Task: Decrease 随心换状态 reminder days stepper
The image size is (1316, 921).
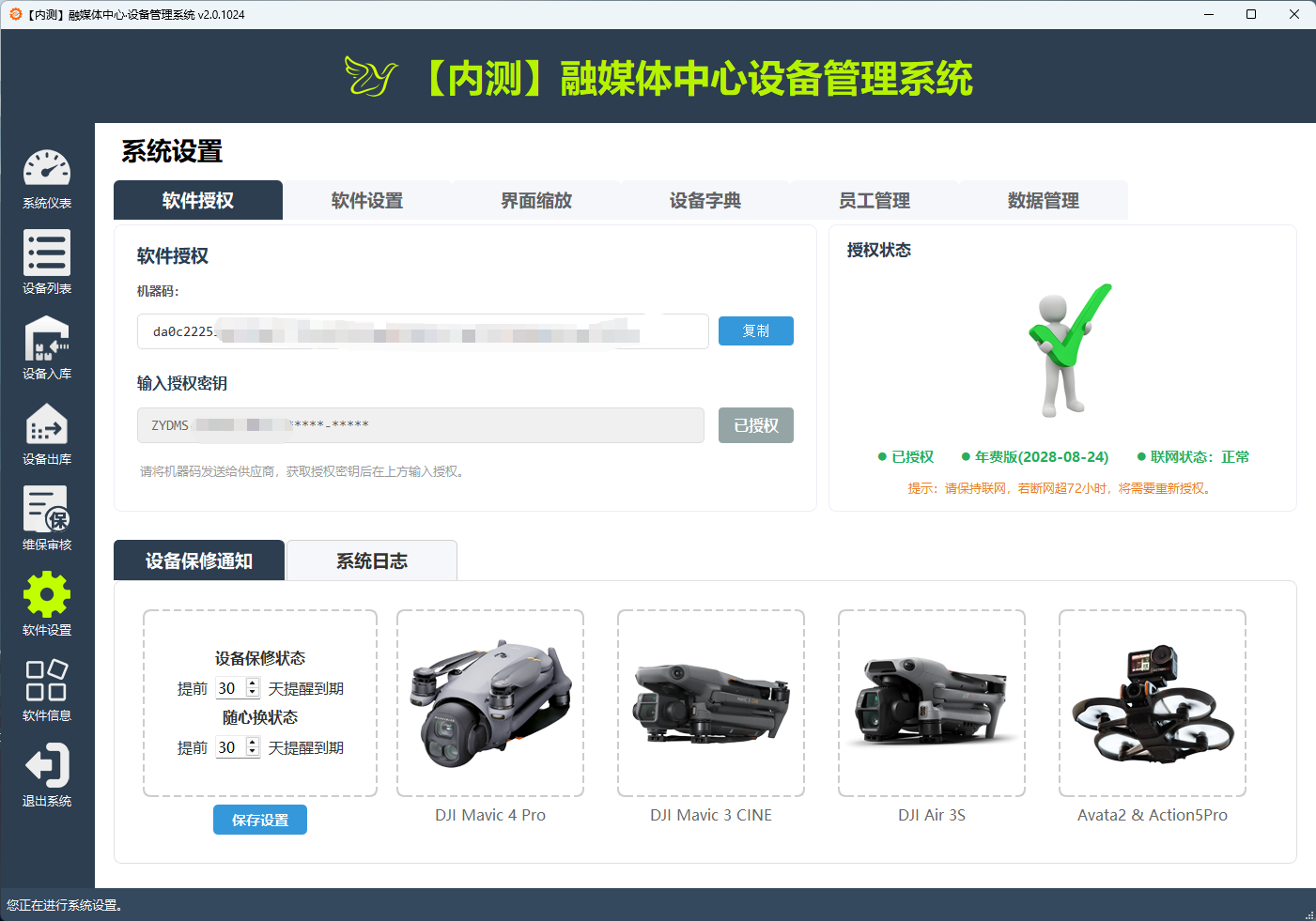Action: coord(253,753)
